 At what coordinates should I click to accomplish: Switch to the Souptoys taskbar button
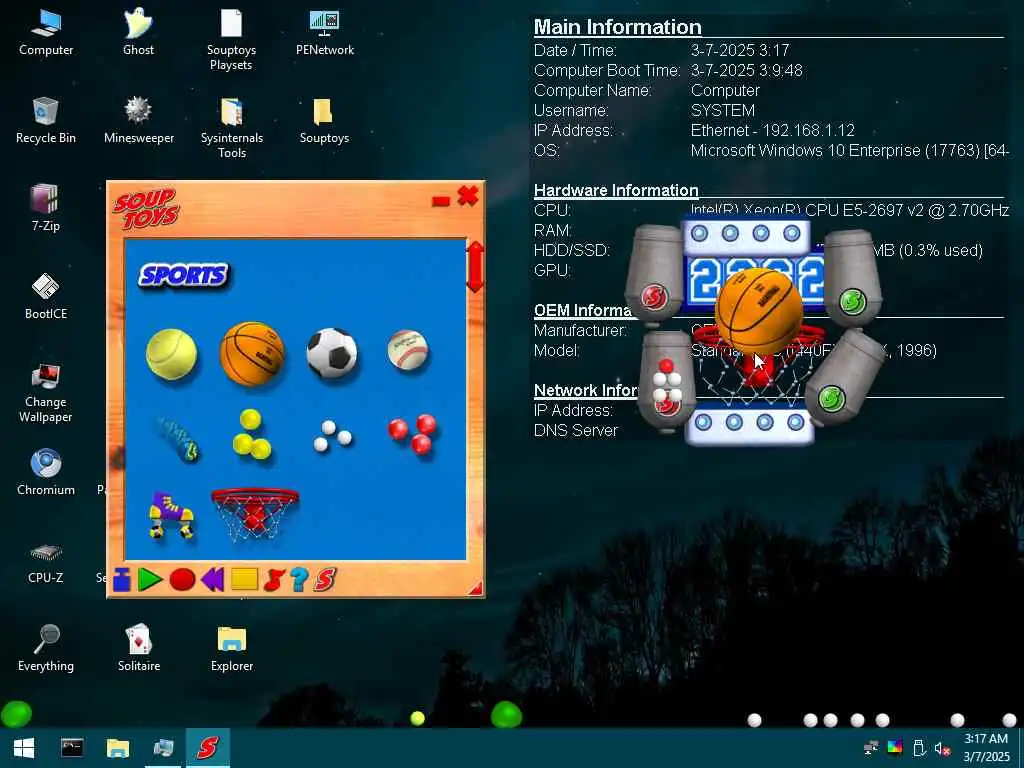pyautogui.click(x=208, y=748)
